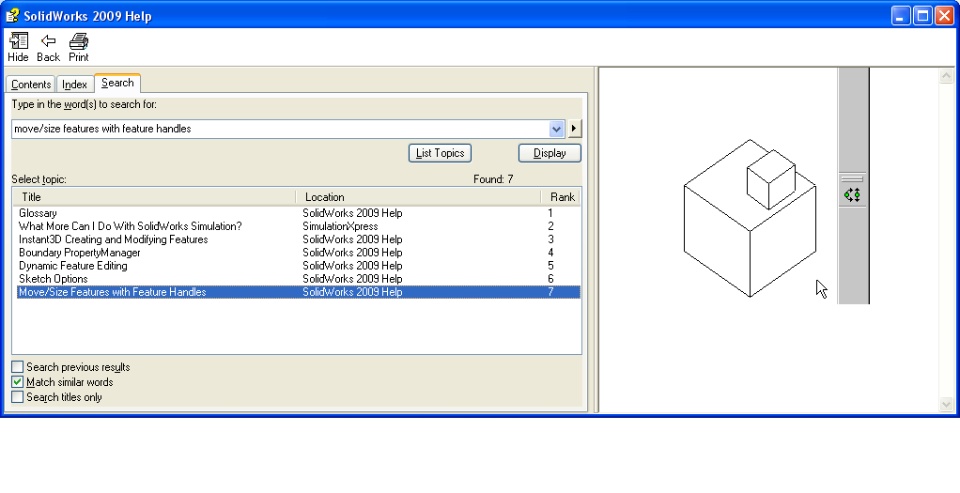
Task: Sort results by Rank column header
Action: 561,197
